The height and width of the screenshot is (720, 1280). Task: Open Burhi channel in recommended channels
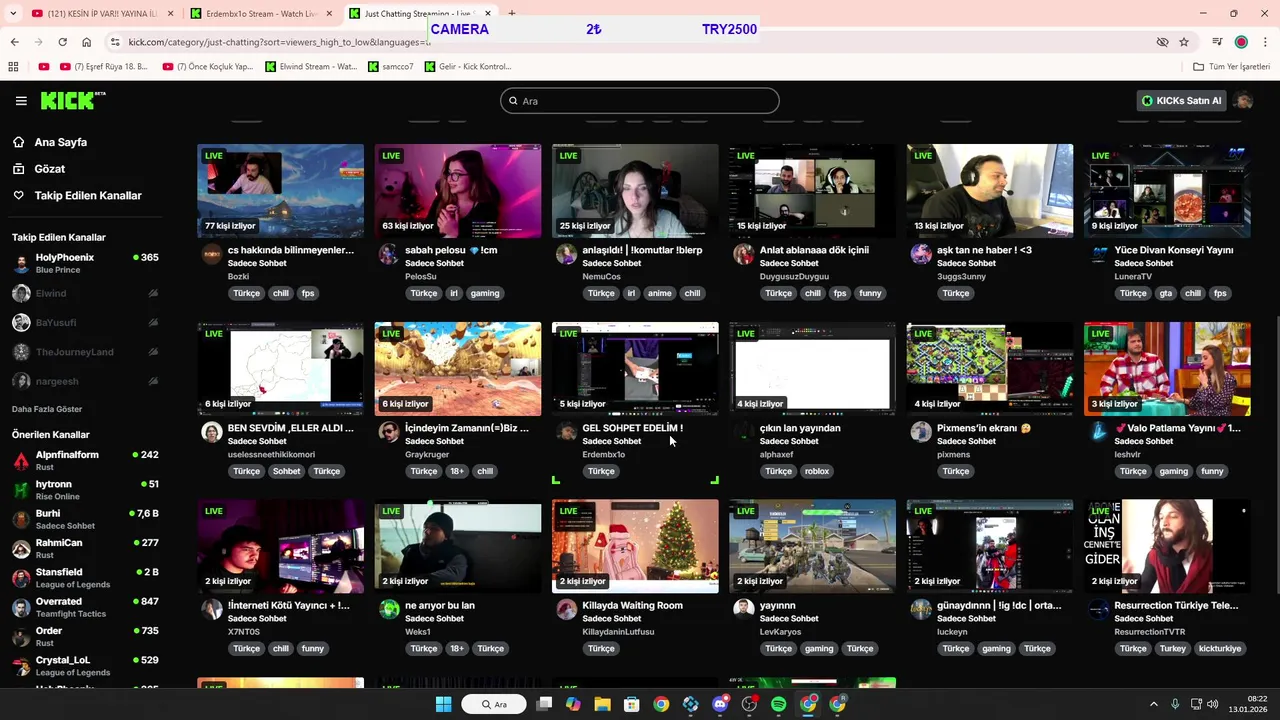tap(84, 519)
